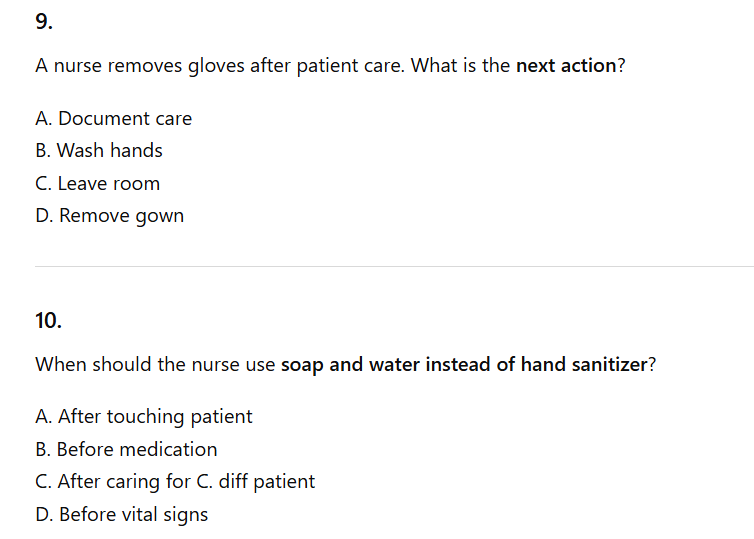Click the bold phrase "next action"

point(566,66)
